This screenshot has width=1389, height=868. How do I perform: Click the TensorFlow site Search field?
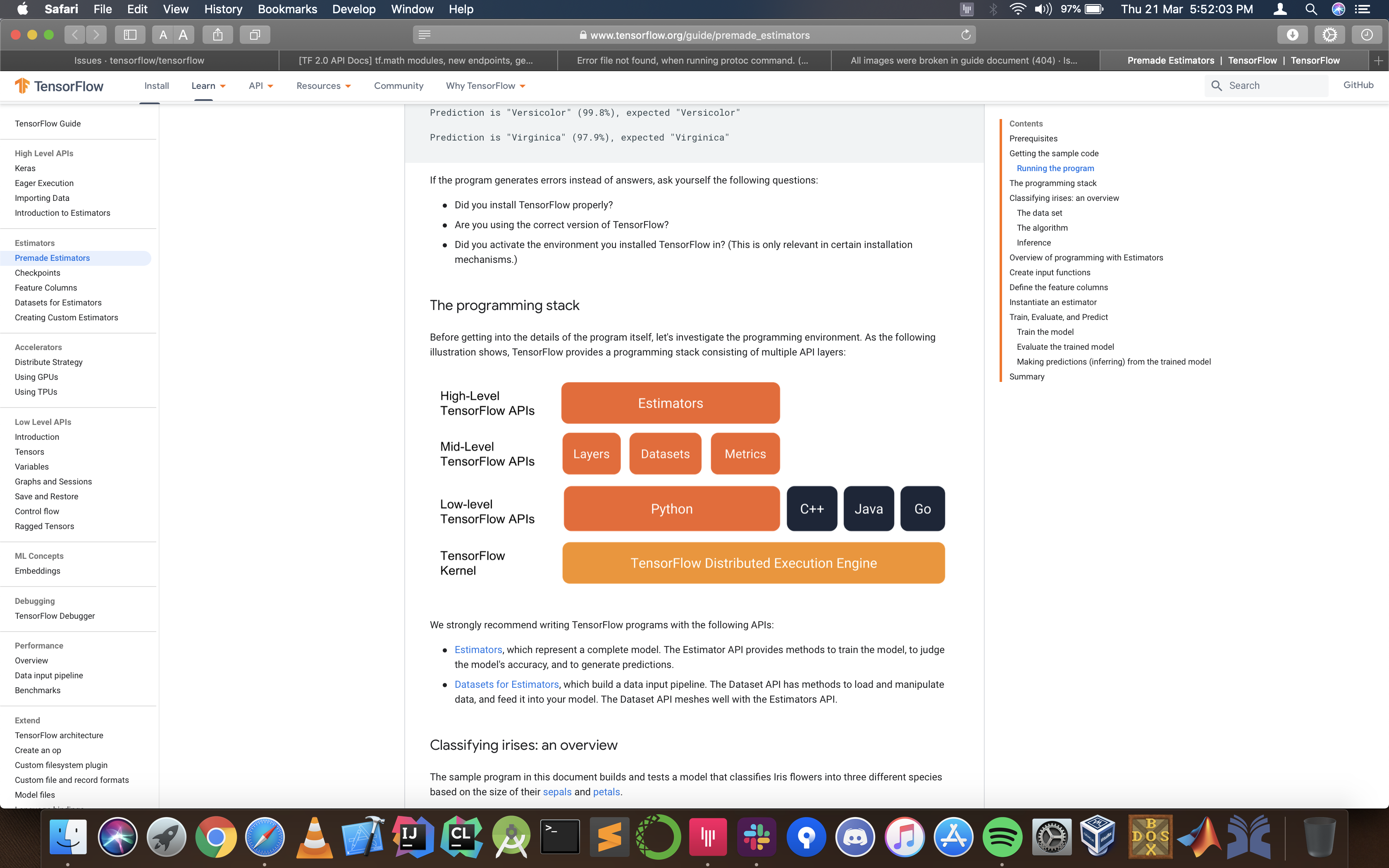[1266, 86]
